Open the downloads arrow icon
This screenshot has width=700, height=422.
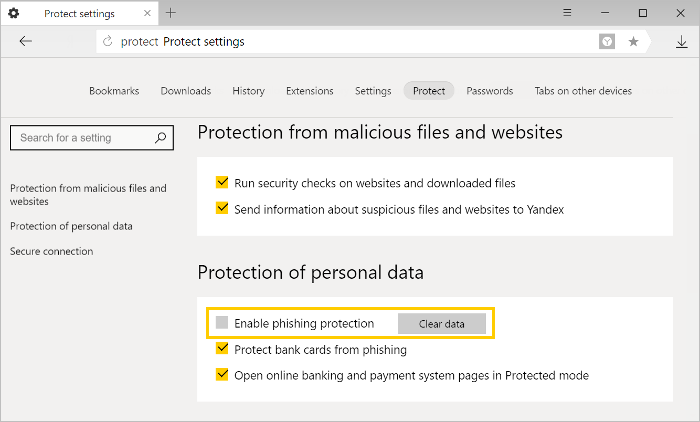click(681, 42)
